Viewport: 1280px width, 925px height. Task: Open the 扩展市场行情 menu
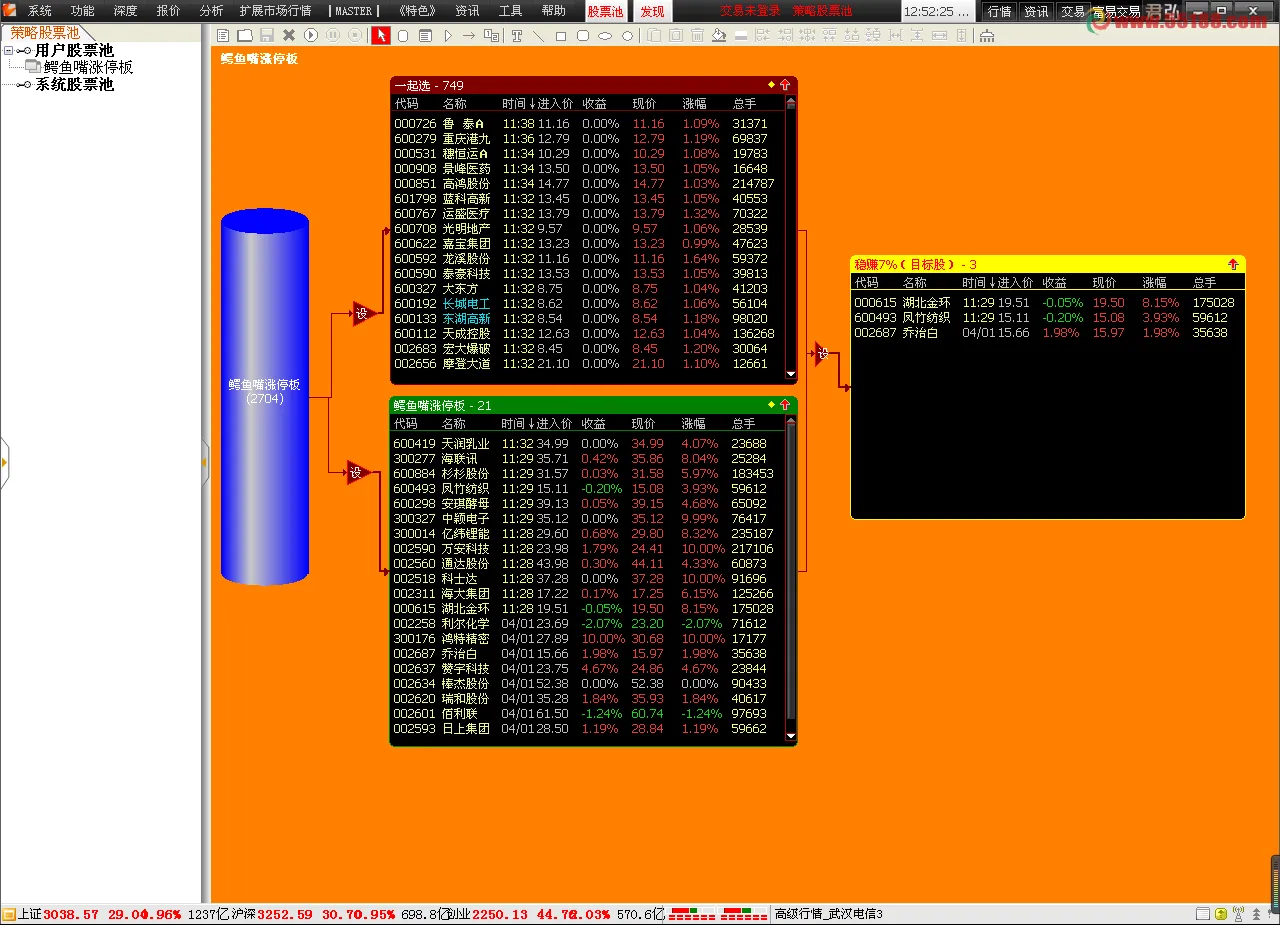[x=275, y=11]
